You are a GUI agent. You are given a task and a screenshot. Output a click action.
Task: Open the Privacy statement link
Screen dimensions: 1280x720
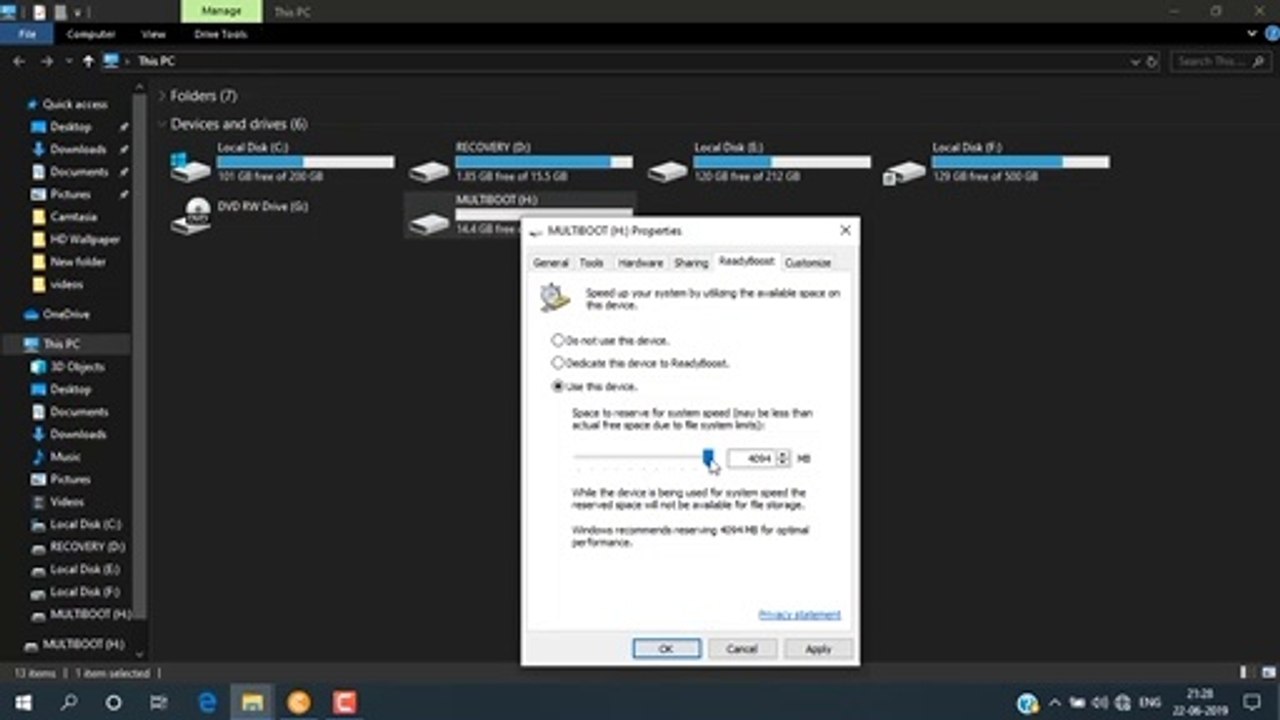click(x=799, y=614)
